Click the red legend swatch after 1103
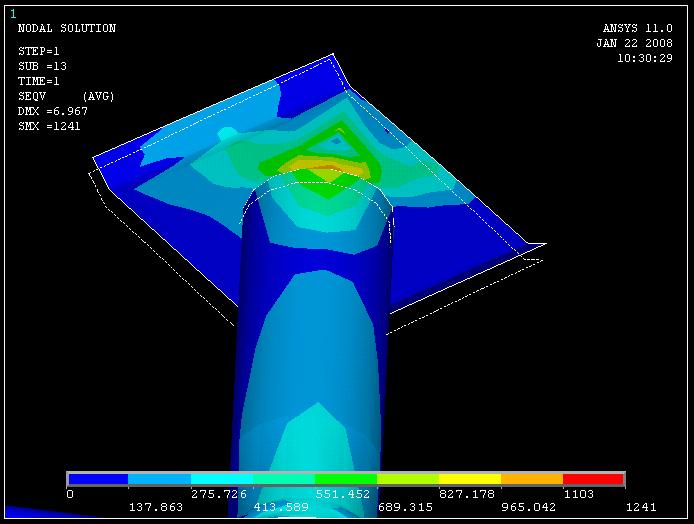694x524 pixels. pos(593,479)
